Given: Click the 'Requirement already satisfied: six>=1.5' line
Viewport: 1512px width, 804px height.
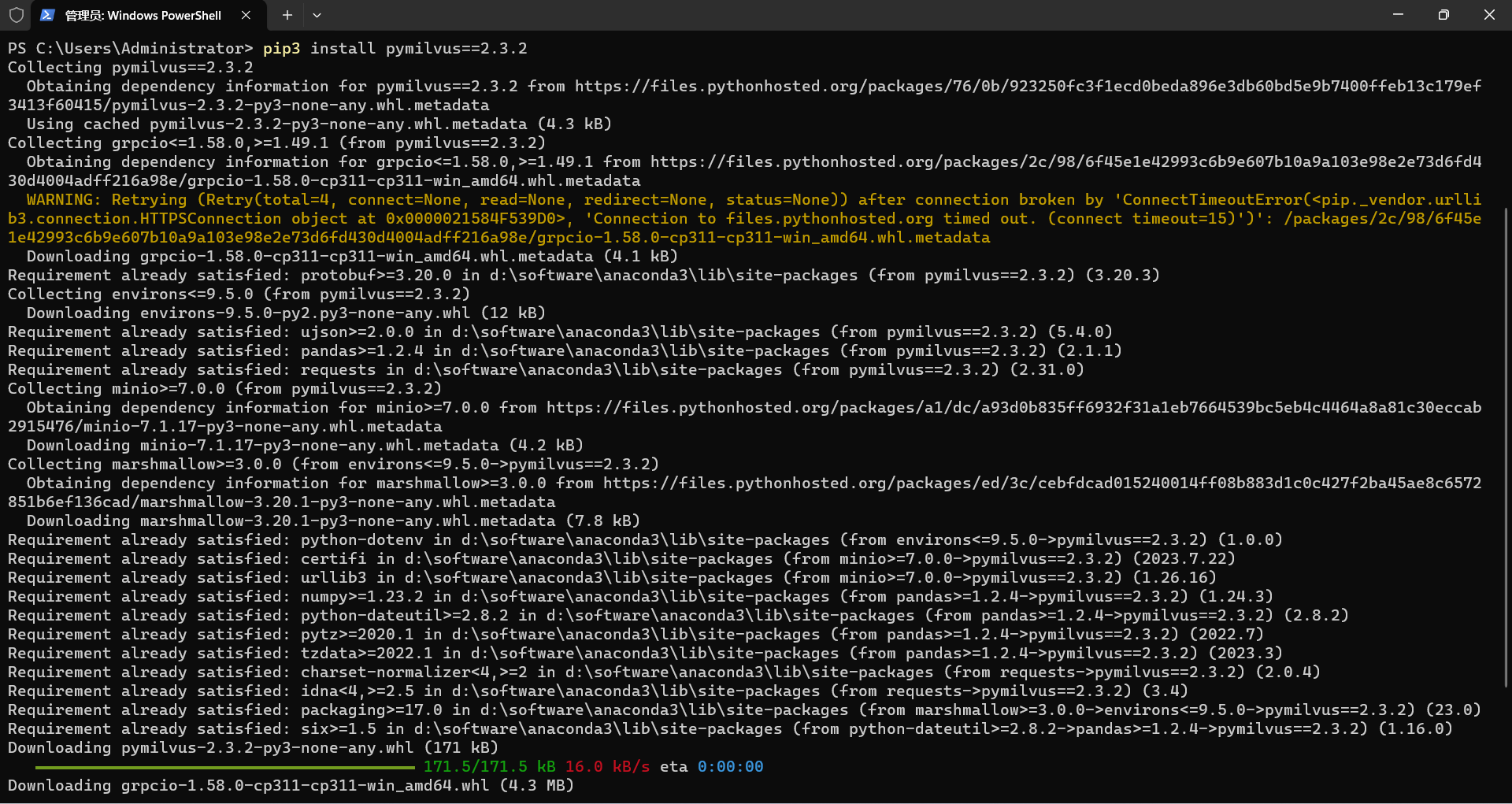Looking at the screenshot, I should point(730,728).
